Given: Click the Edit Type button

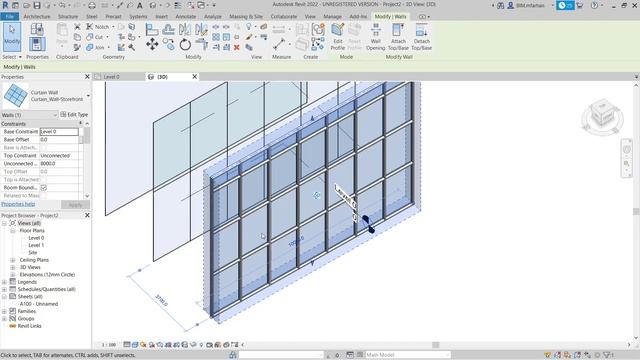Looking at the screenshot, I should [74, 115].
